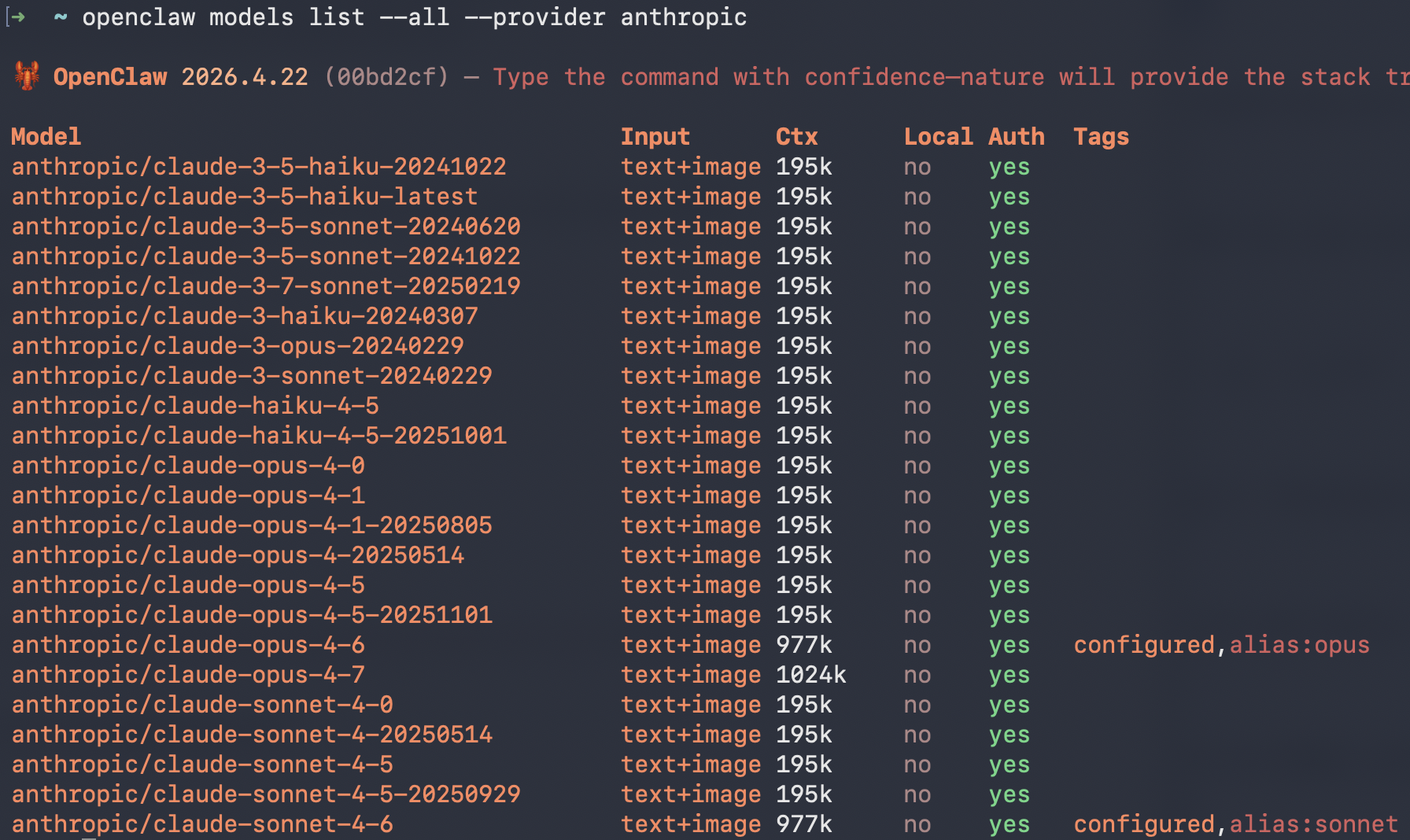Click anthropic/claude-3-5-haiku-latest entry
1410x840 pixels.
point(245,197)
